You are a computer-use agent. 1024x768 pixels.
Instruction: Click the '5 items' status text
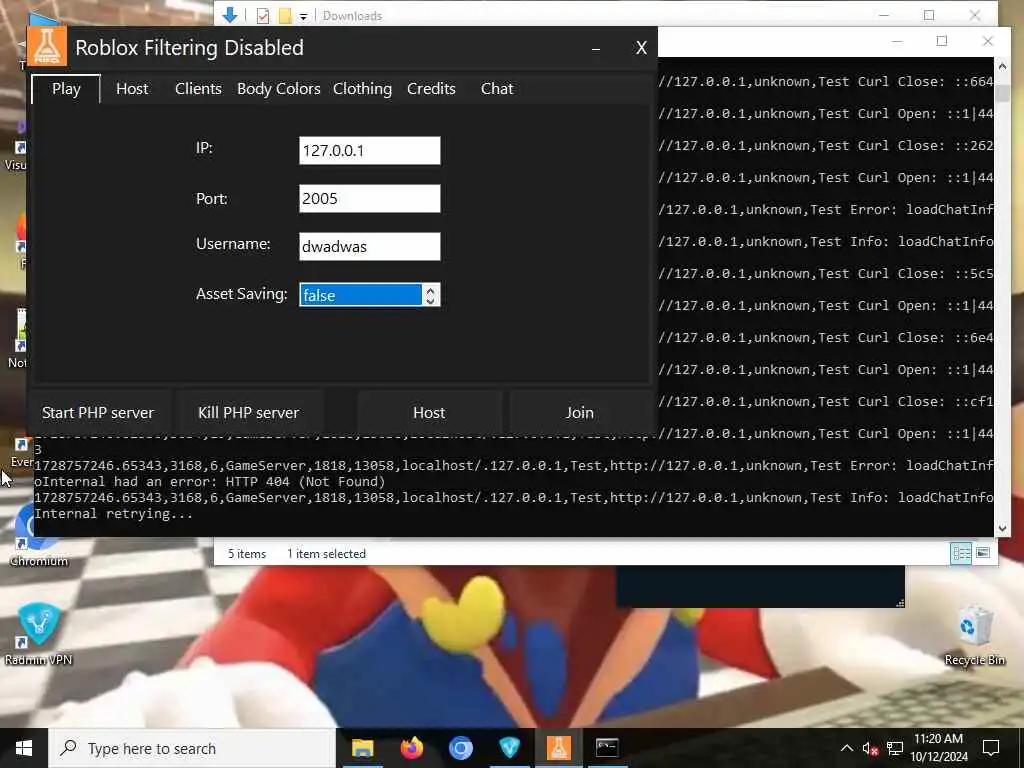(x=247, y=554)
